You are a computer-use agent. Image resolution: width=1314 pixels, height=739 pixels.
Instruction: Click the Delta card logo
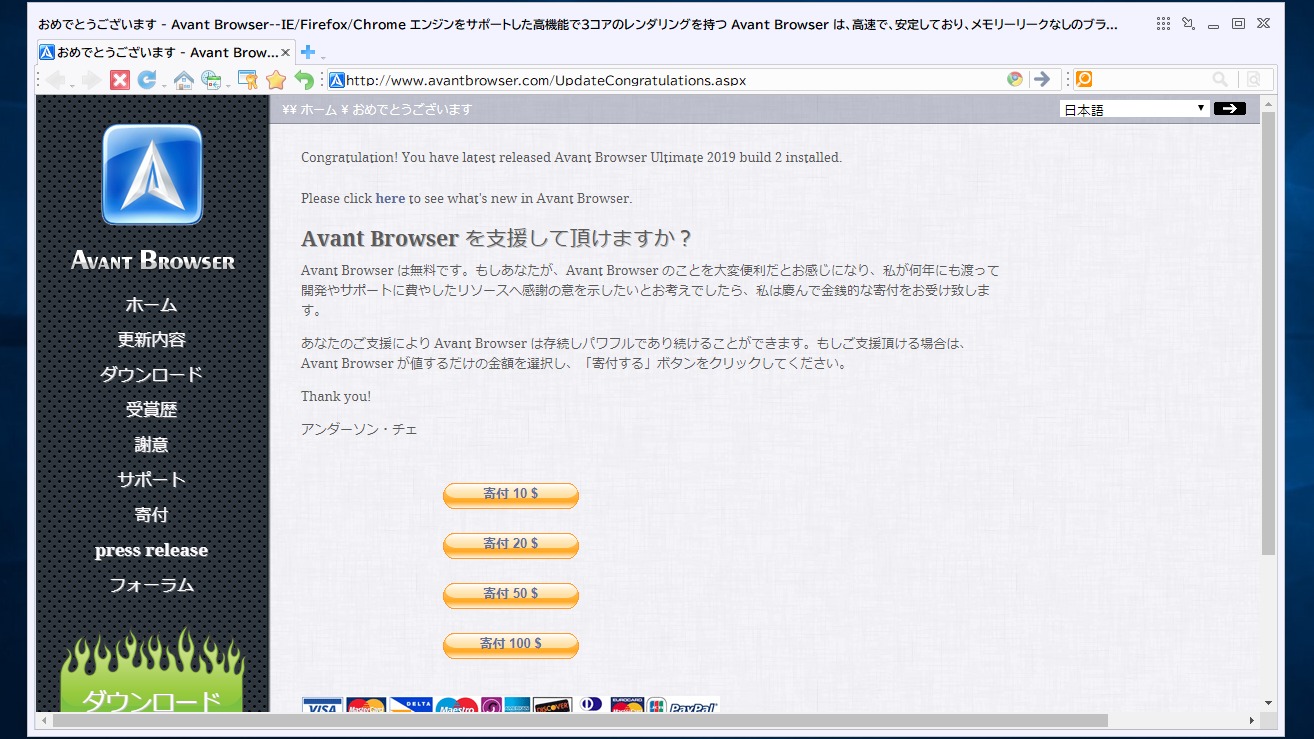(411, 706)
